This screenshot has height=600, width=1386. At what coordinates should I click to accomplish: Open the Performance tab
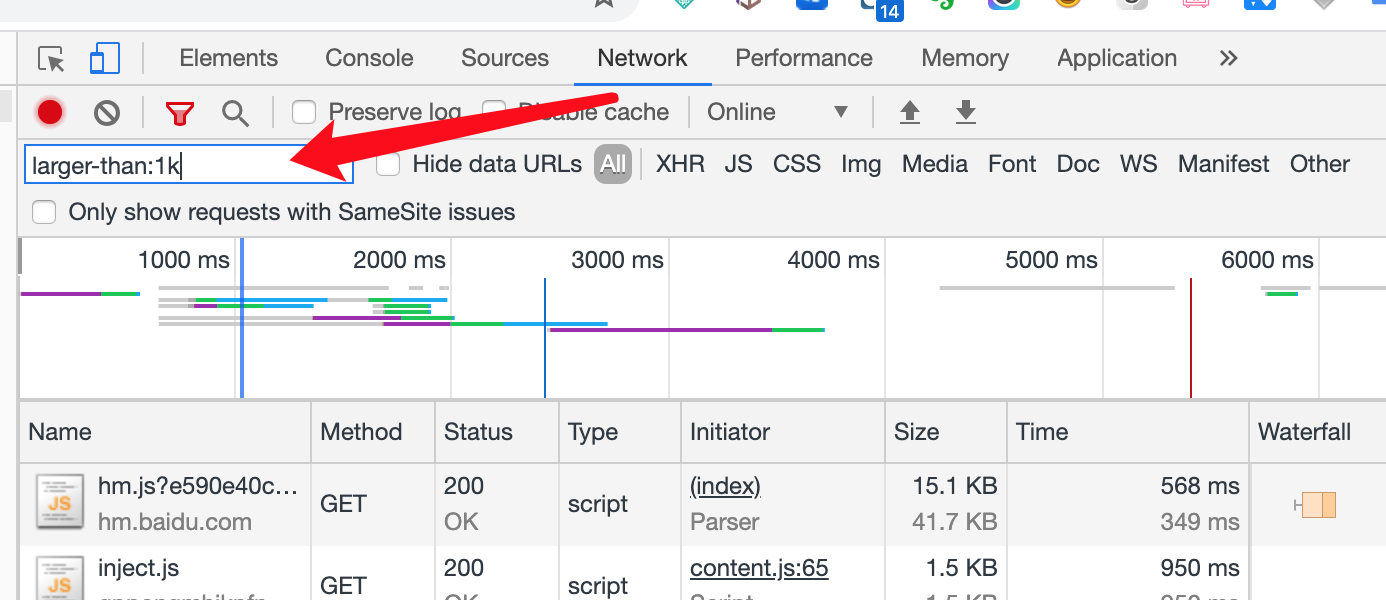[804, 58]
